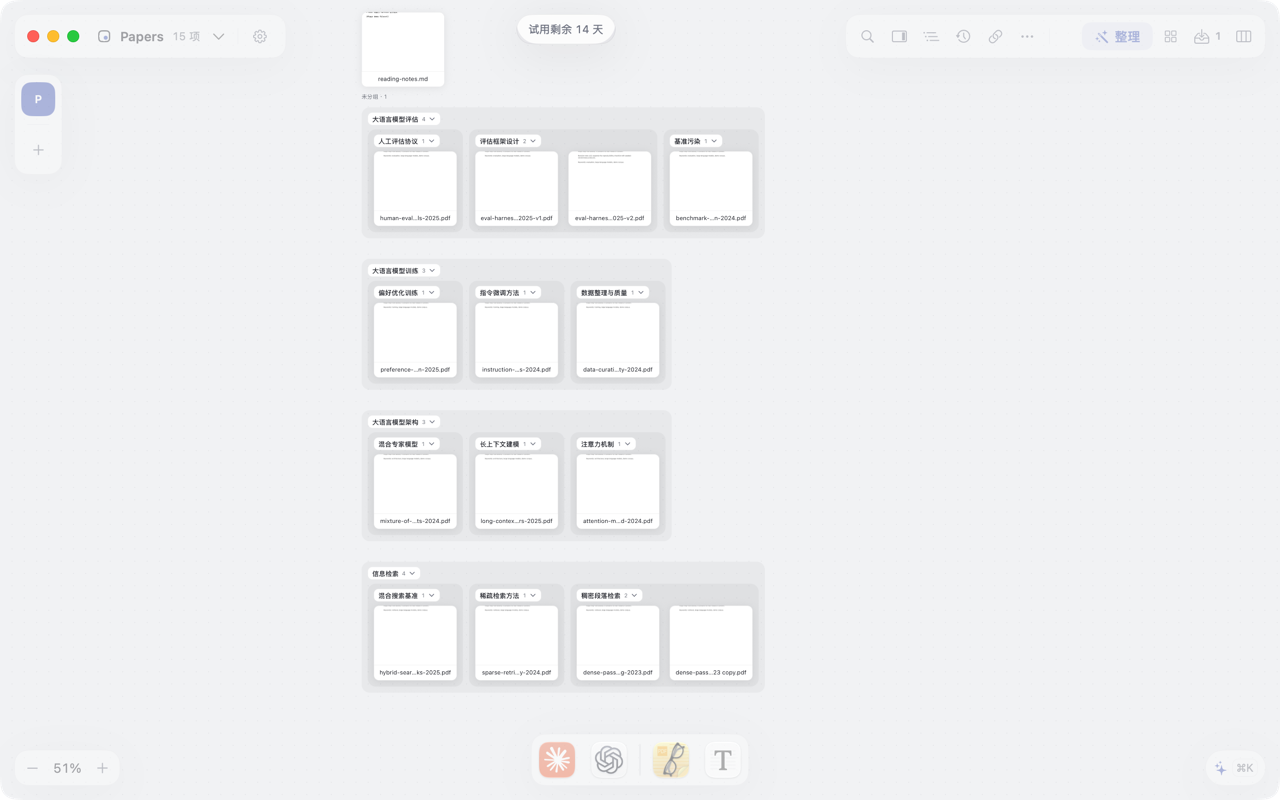Collapse the 大语言模型训练 group
The height and width of the screenshot is (800, 1280).
[x=432, y=271]
